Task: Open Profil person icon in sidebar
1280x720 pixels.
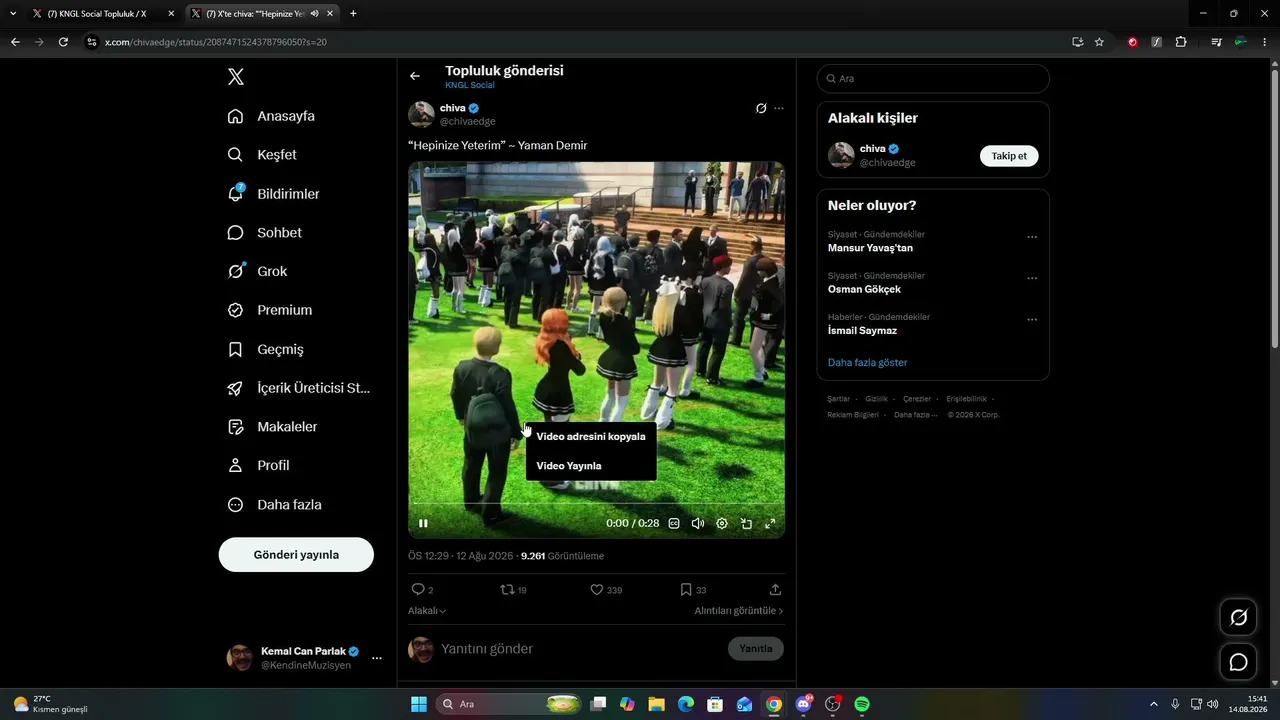Action: click(x=235, y=465)
